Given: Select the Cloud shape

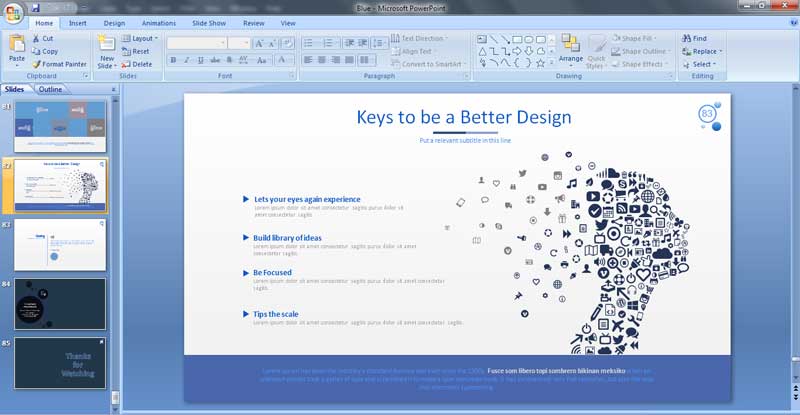Looking at the screenshot, I should pyautogui.click(x=540, y=51).
